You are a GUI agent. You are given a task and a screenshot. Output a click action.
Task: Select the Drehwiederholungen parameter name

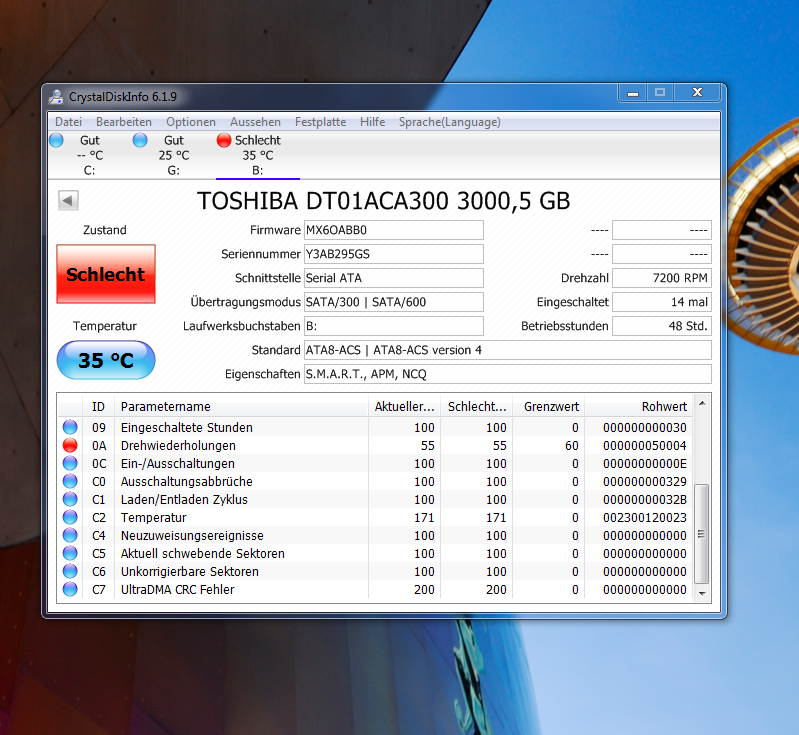coord(178,445)
